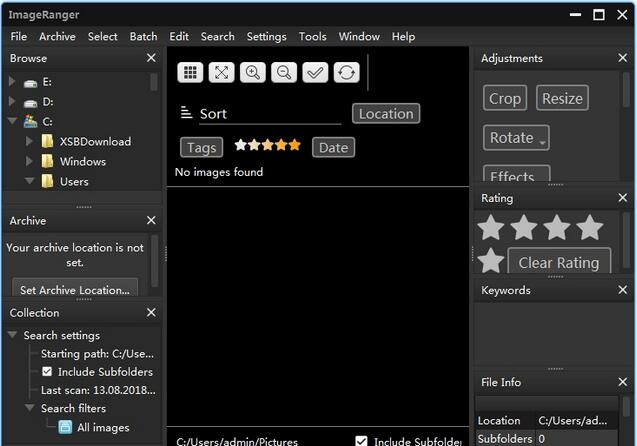Click the Users folder icon
637x446 pixels.
[47, 181]
